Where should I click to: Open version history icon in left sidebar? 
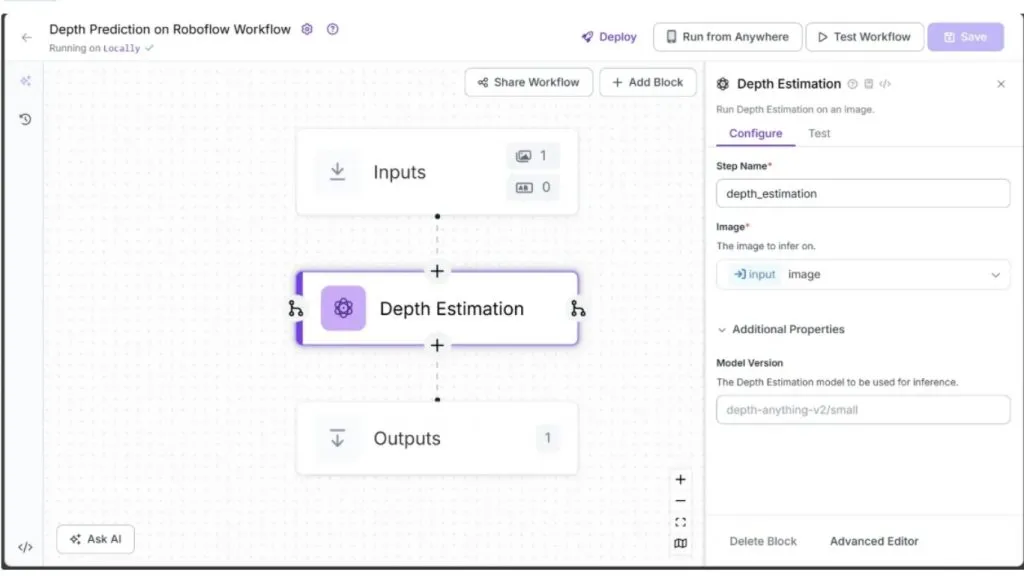(x=25, y=119)
